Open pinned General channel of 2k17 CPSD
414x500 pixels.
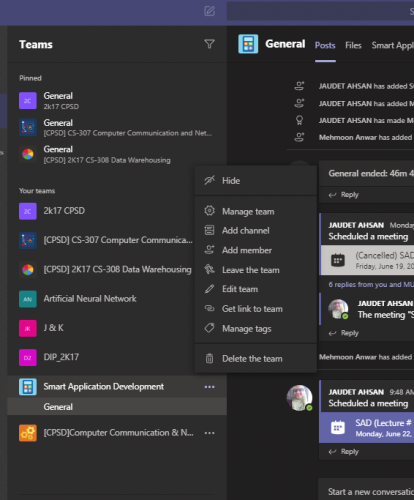tap(117, 101)
